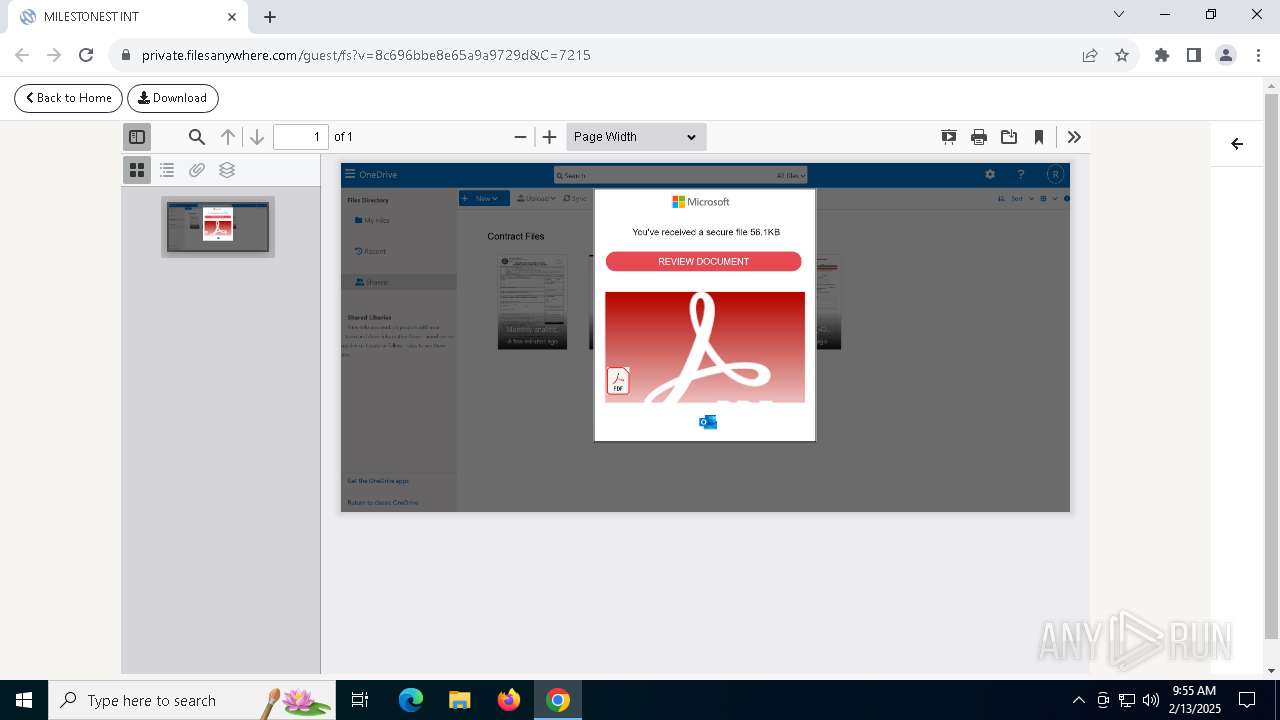This screenshot has width=1280, height=720.
Task: Launch Microsoft Edge from taskbar
Action: pos(411,700)
